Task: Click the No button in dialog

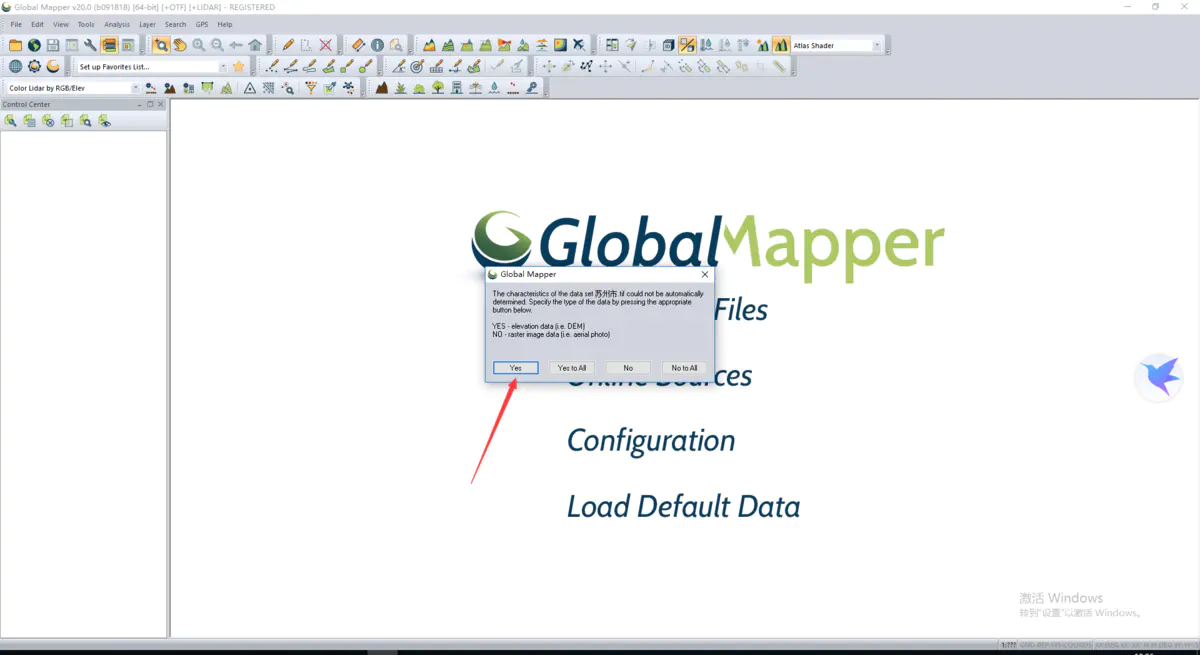Action: pyautogui.click(x=628, y=368)
